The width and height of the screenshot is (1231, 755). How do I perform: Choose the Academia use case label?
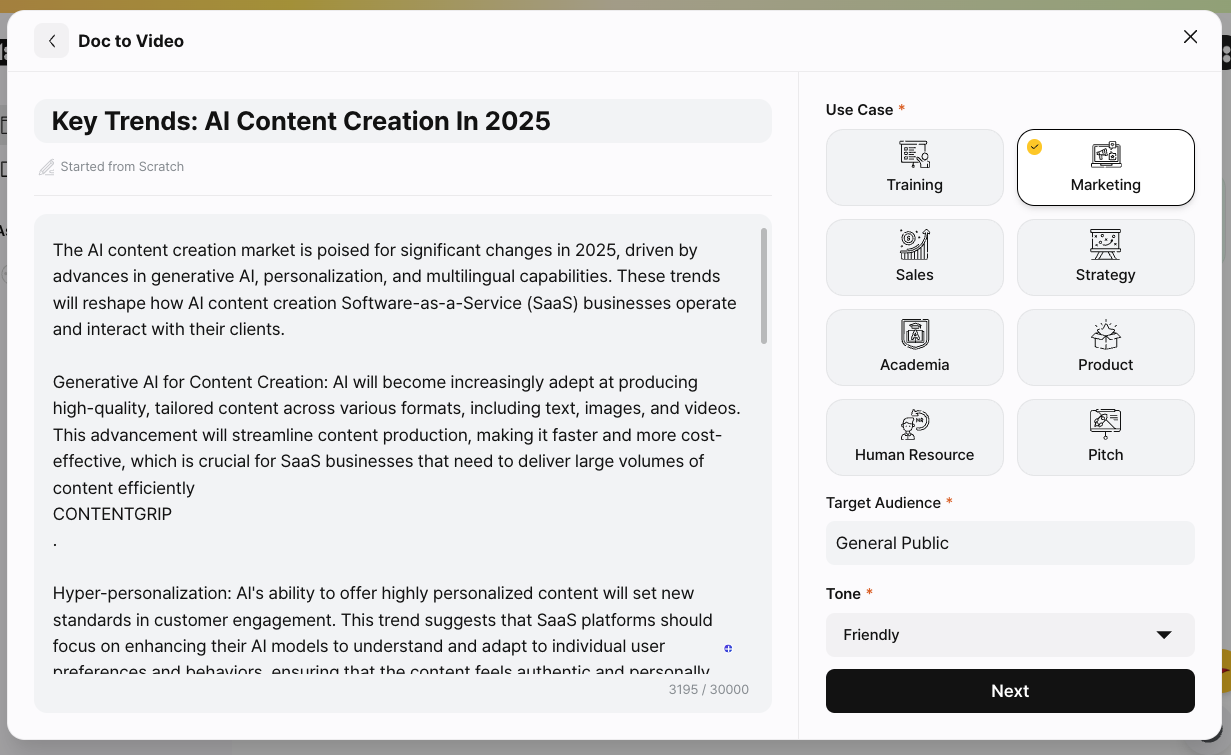(x=914, y=365)
